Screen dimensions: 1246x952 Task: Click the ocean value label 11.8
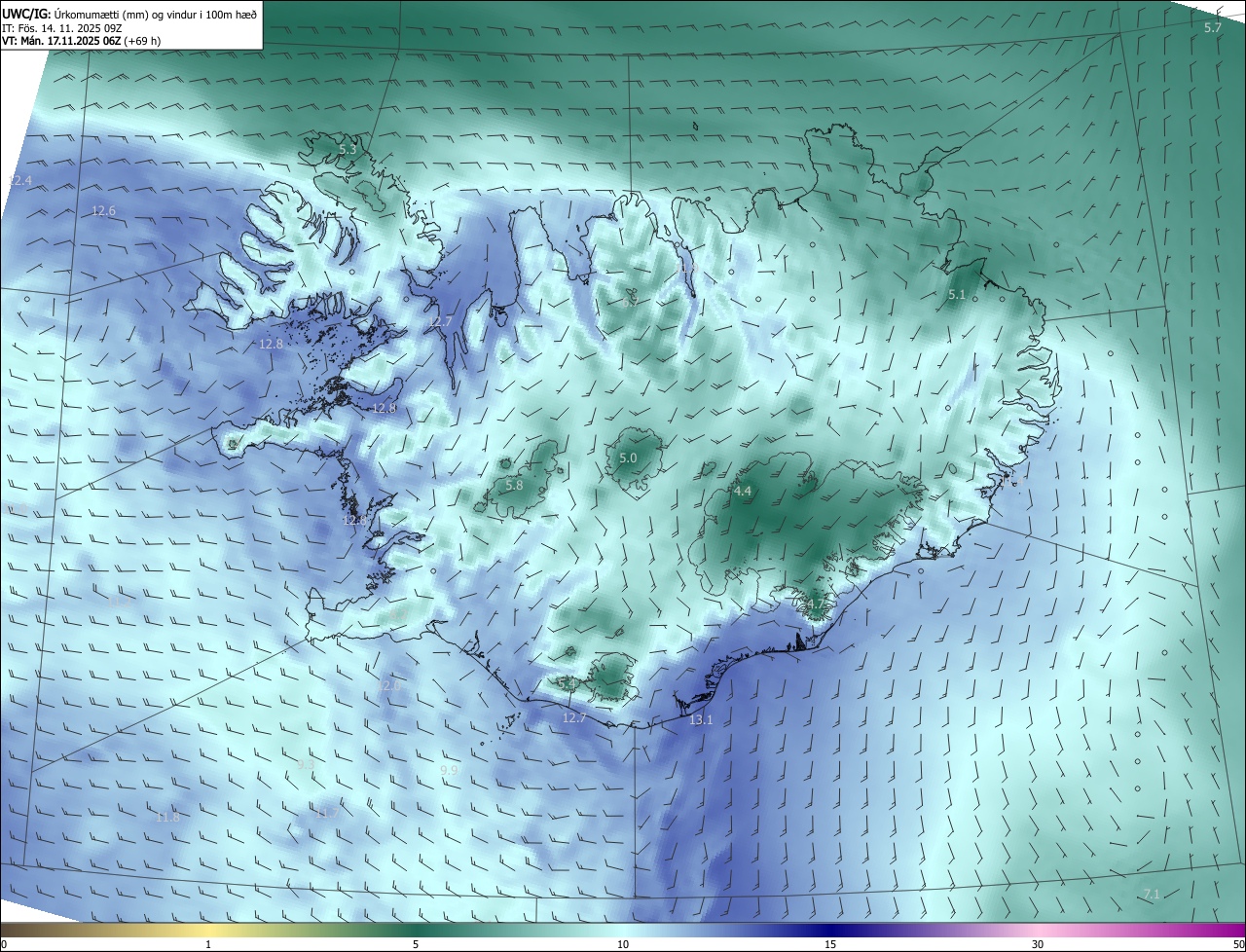[x=168, y=818]
